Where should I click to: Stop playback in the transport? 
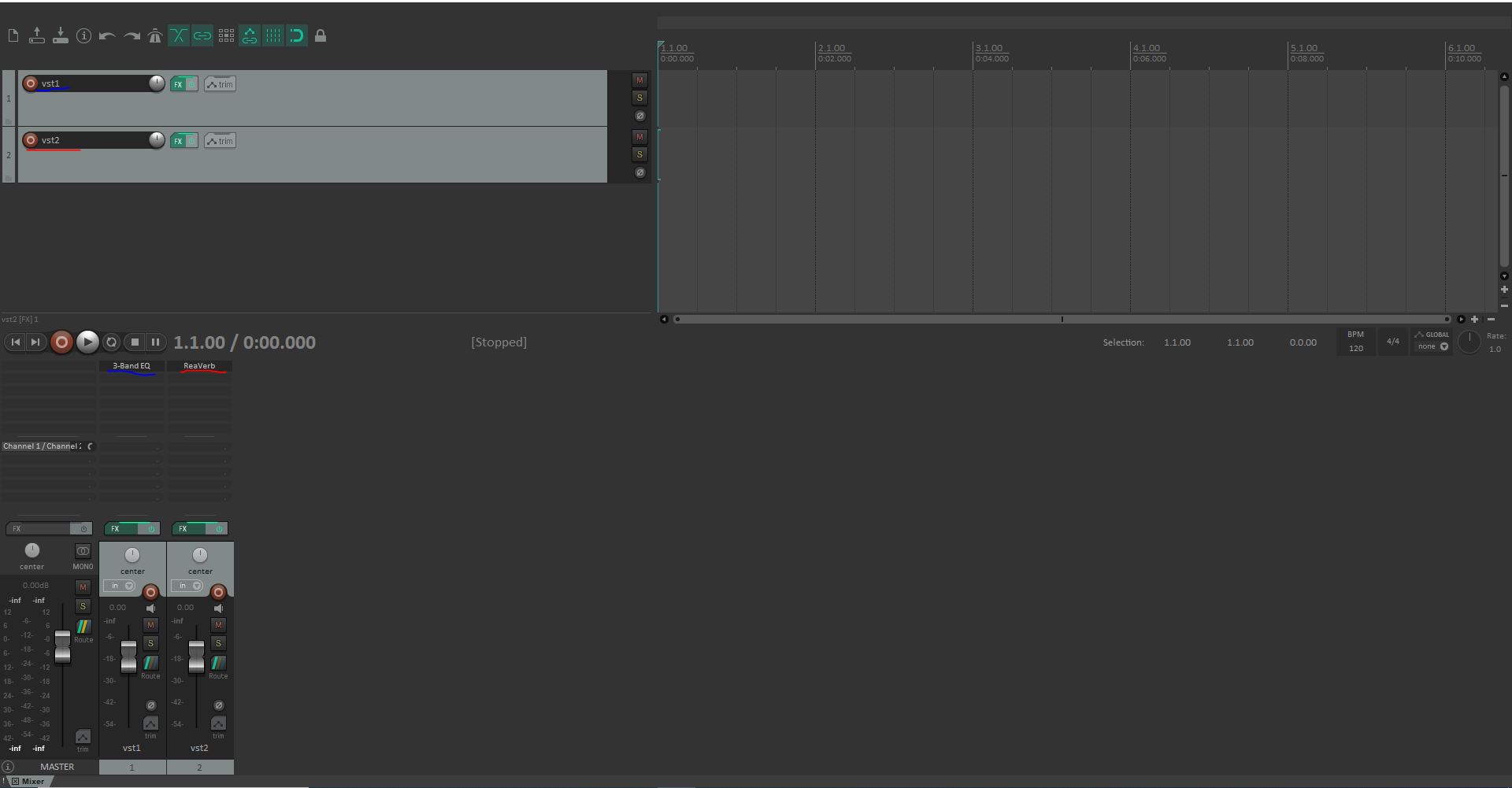pyautogui.click(x=135, y=342)
